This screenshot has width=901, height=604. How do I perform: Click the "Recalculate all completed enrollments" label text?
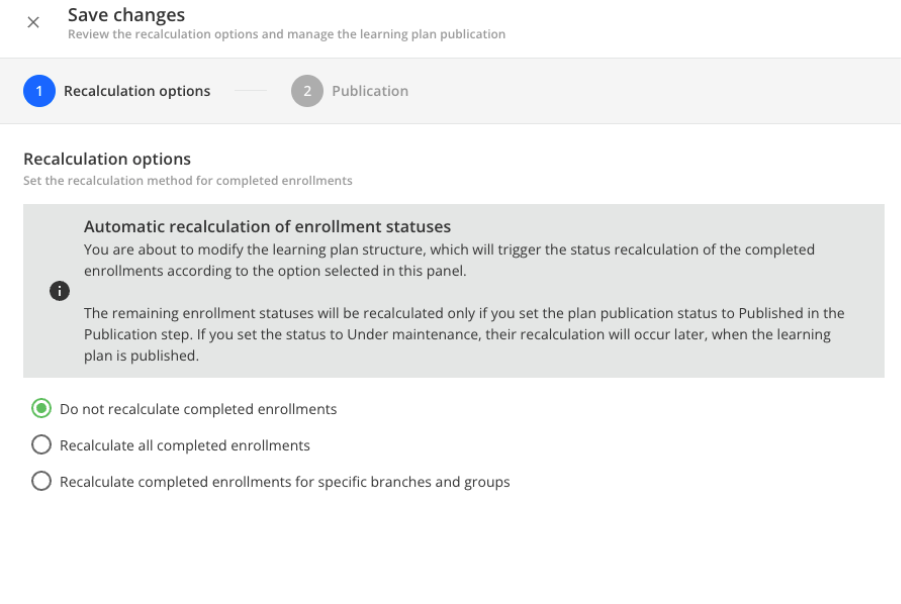point(185,445)
